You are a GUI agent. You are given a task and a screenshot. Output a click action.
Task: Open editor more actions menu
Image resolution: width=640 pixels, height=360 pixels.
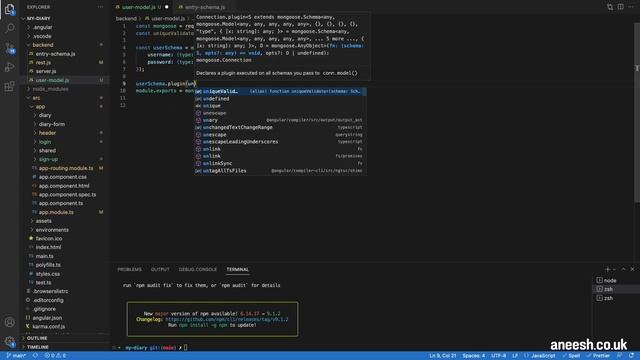(631, 7)
